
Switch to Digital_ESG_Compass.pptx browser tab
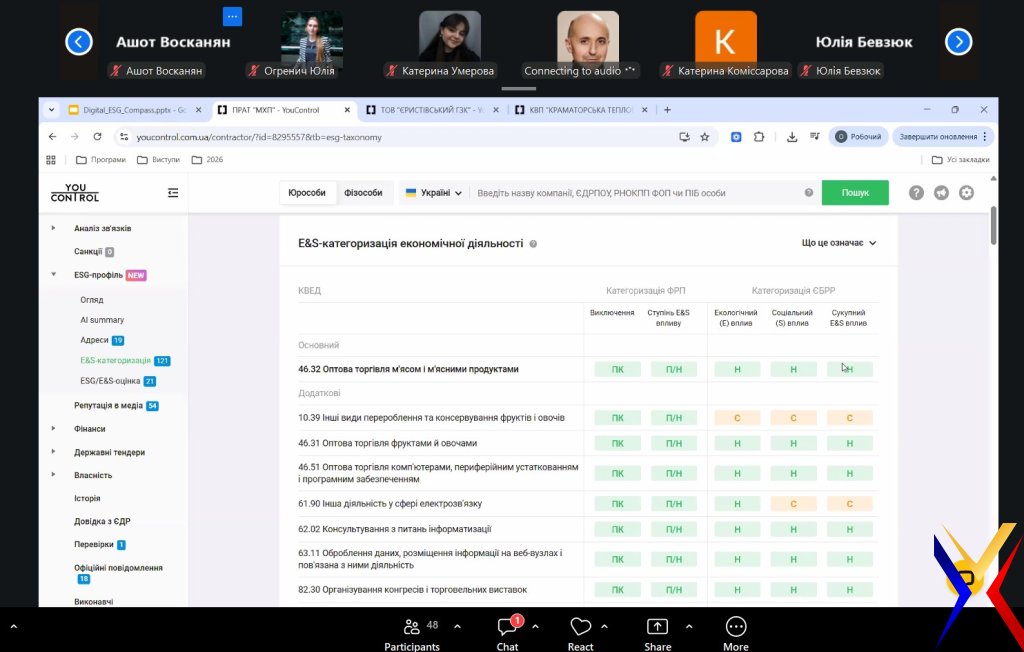[128, 110]
